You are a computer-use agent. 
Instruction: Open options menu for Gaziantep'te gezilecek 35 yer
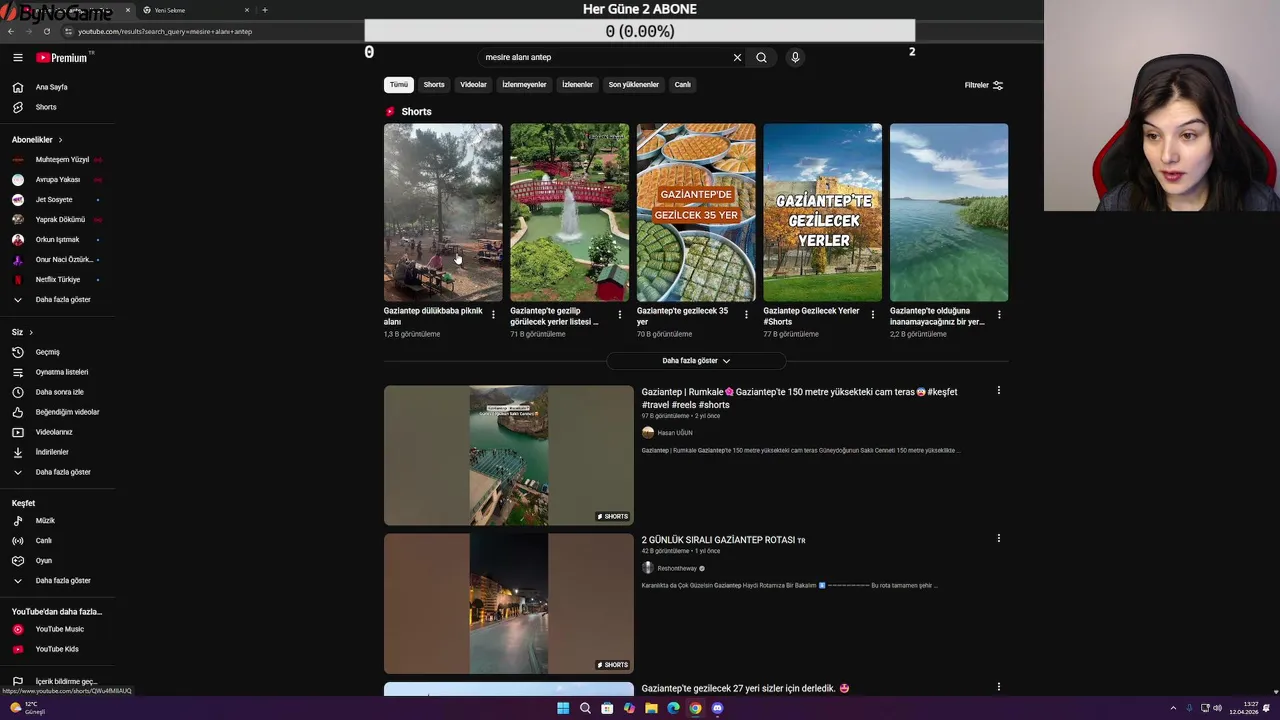coord(746,315)
